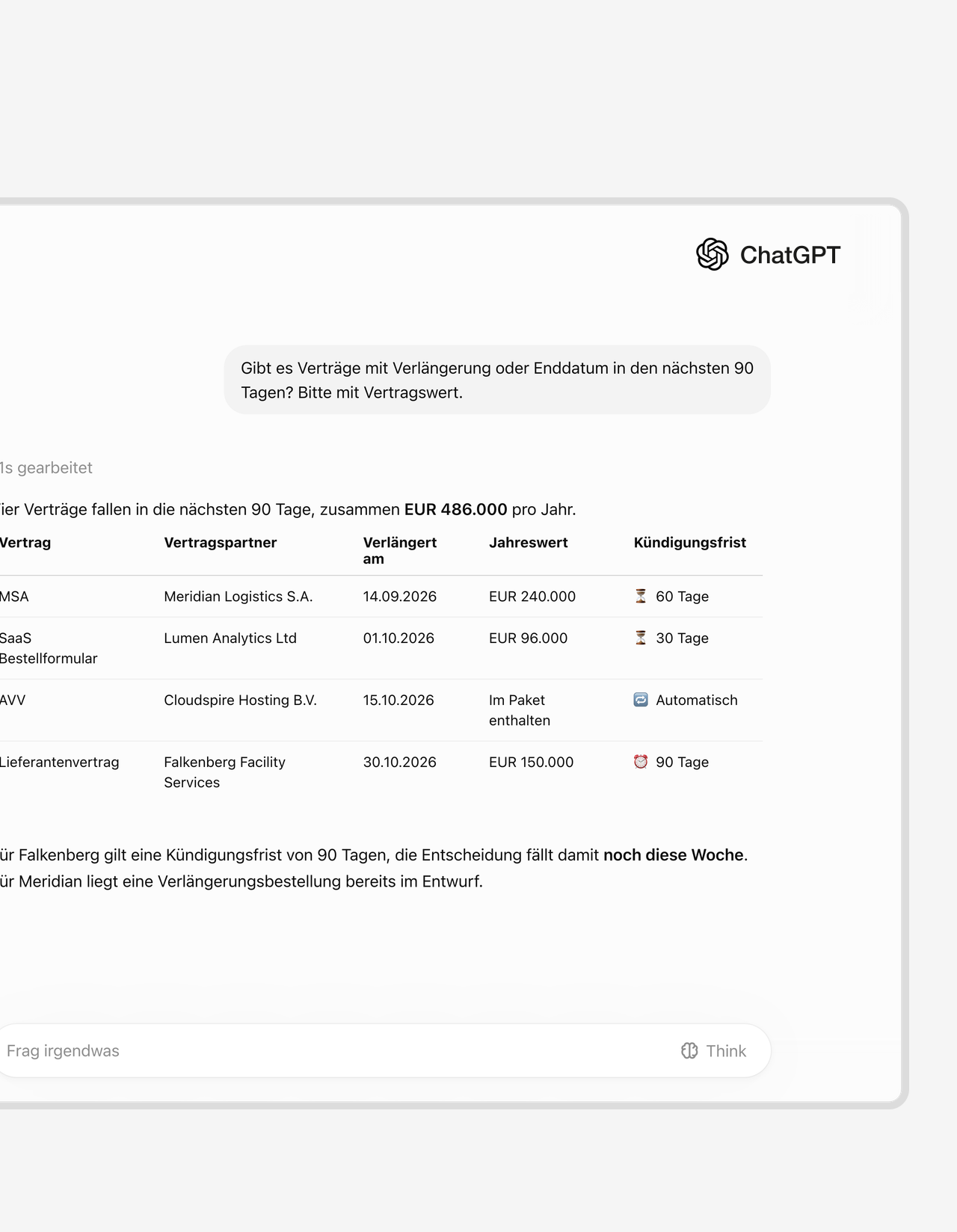
Task: Click the alarm clock icon beside 90 Tage
Action: [641, 762]
